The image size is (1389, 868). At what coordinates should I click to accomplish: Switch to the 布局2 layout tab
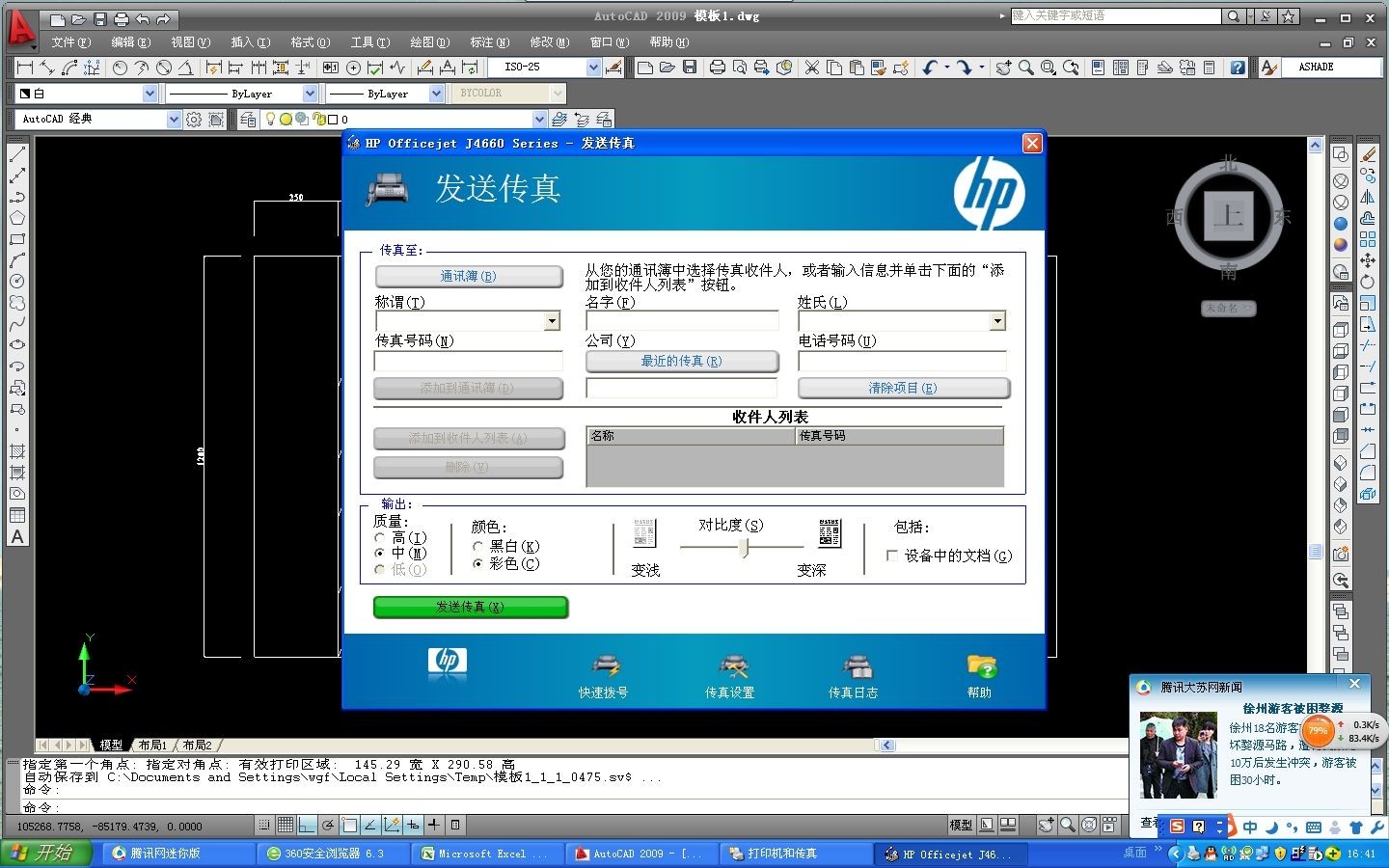197,746
